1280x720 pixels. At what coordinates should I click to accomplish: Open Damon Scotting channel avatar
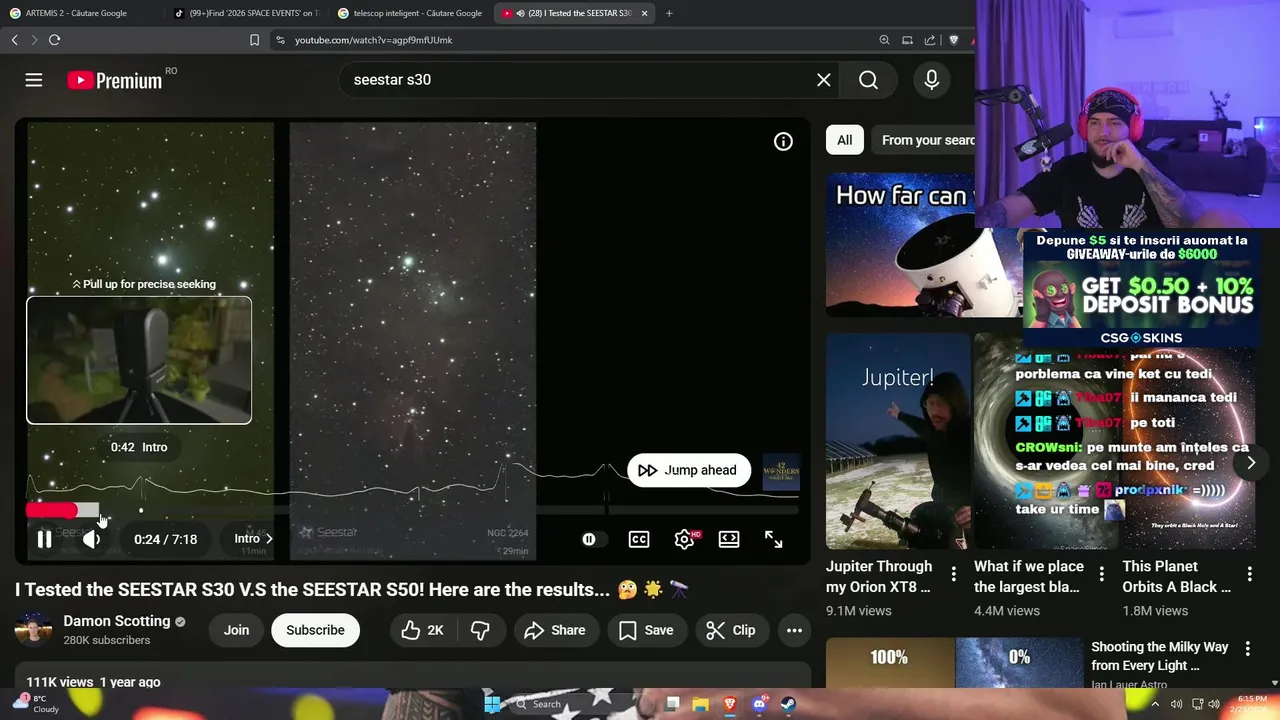coord(33,630)
